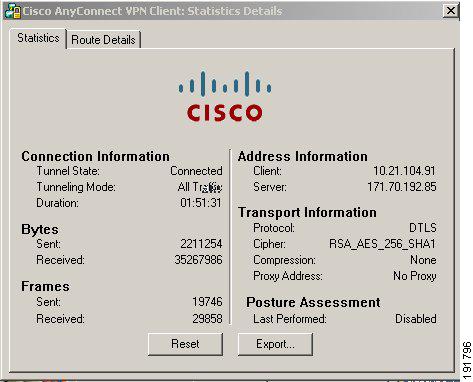Click the AnyConnect padlock title bar icon
The image size is (473, 382).
[13, 11]
